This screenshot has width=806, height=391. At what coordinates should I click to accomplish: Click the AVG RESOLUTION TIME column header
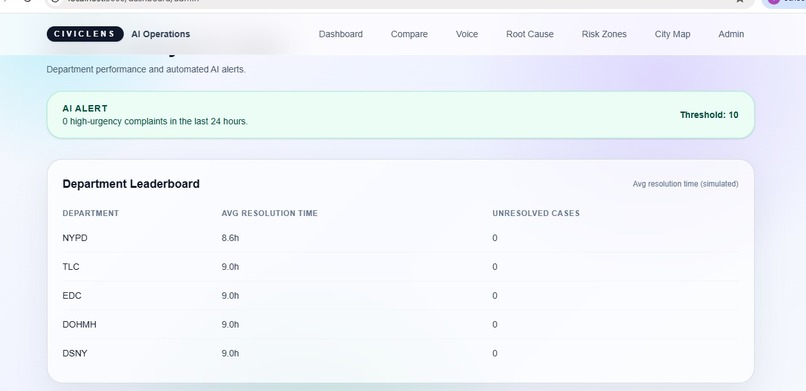(x=269, y=213)
